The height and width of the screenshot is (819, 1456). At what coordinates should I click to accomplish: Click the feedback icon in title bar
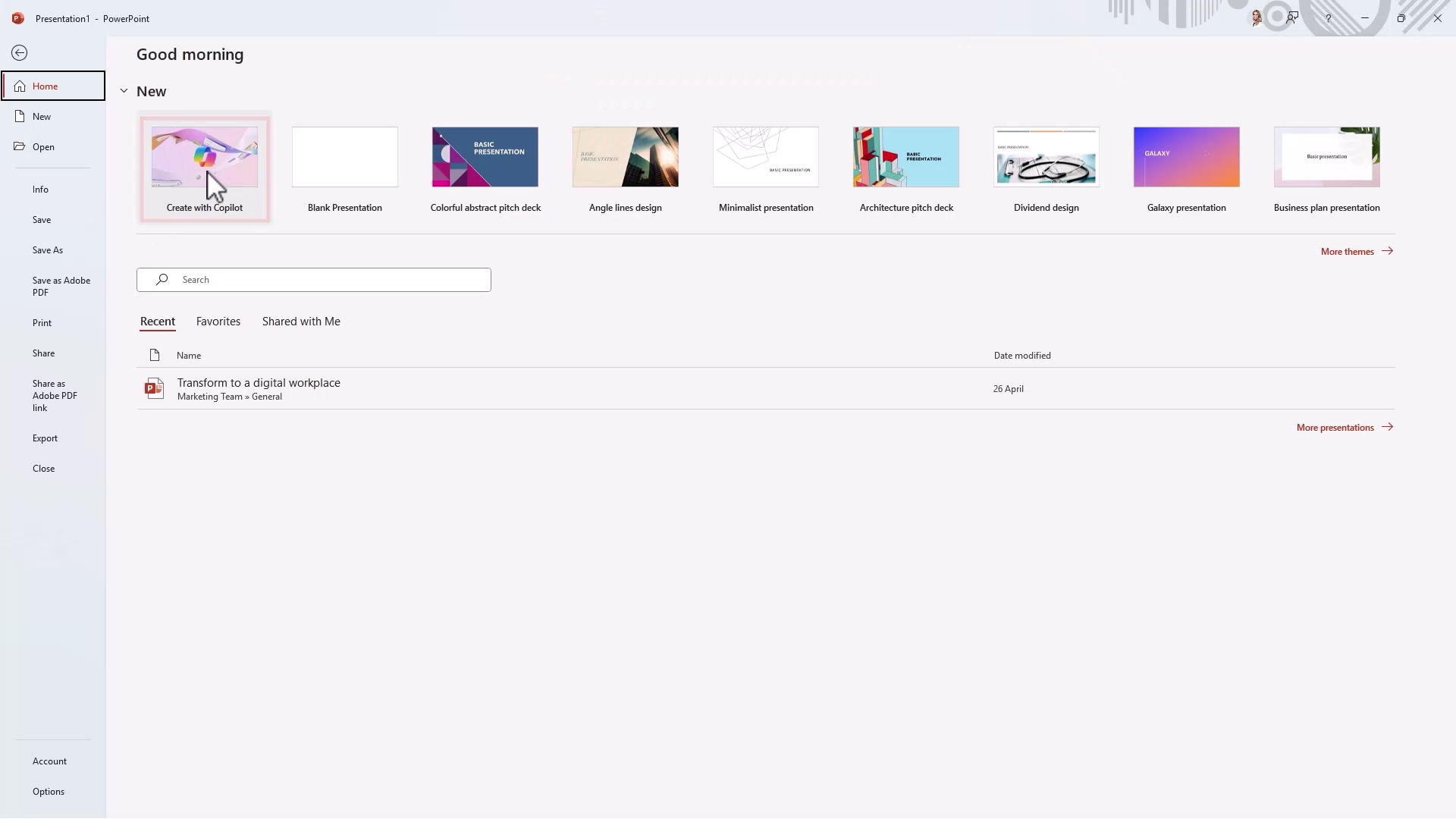pyautogui.click(x=1292, y=18)
